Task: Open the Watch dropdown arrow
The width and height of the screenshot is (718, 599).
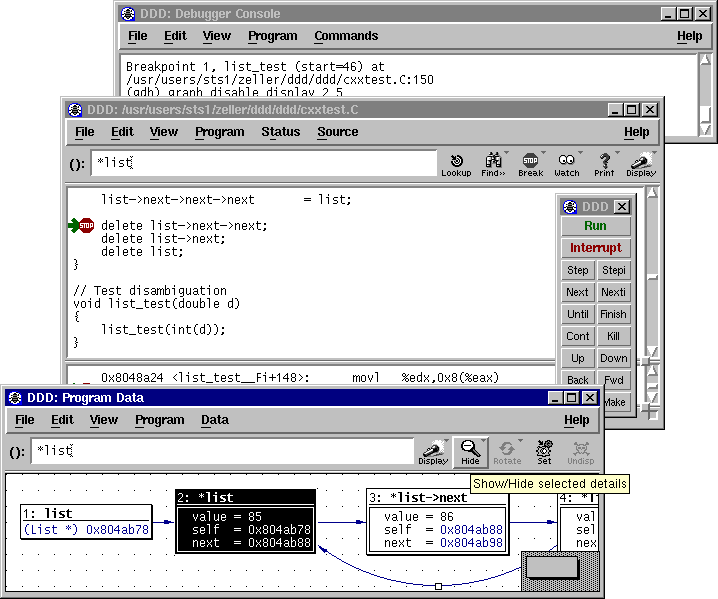Action: (580, 152)
